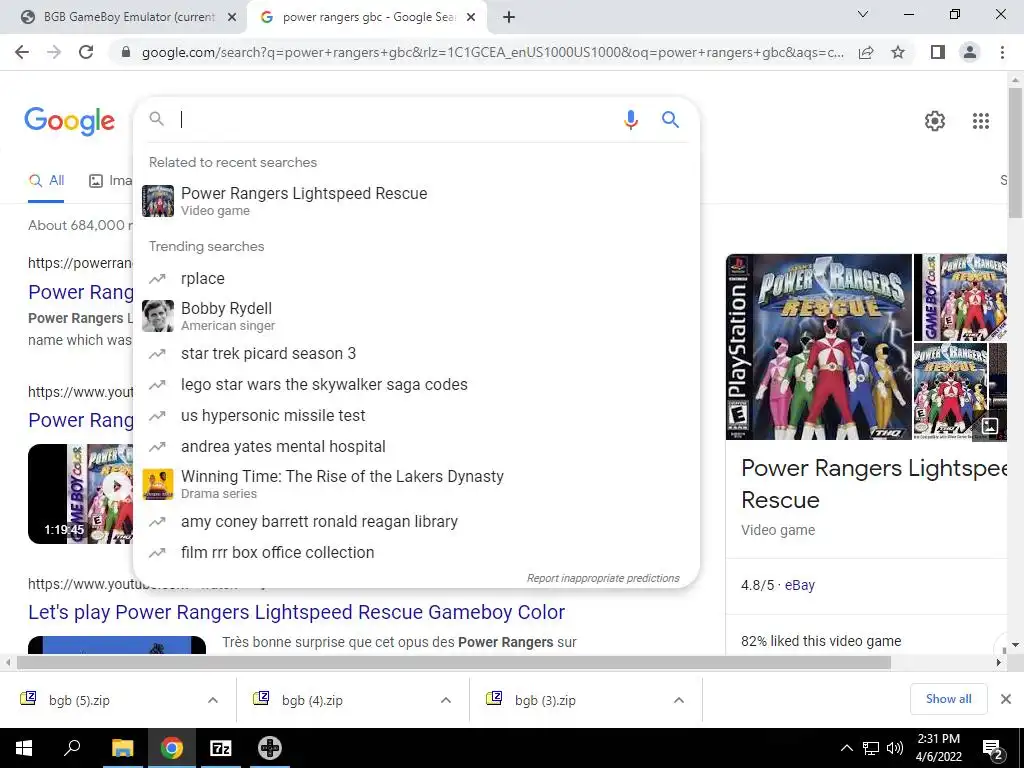Viewport: 1024px width, 768px height.
Task: Open Let's play Power Rangers Lightspeed Rescue result
Action: 296,612
